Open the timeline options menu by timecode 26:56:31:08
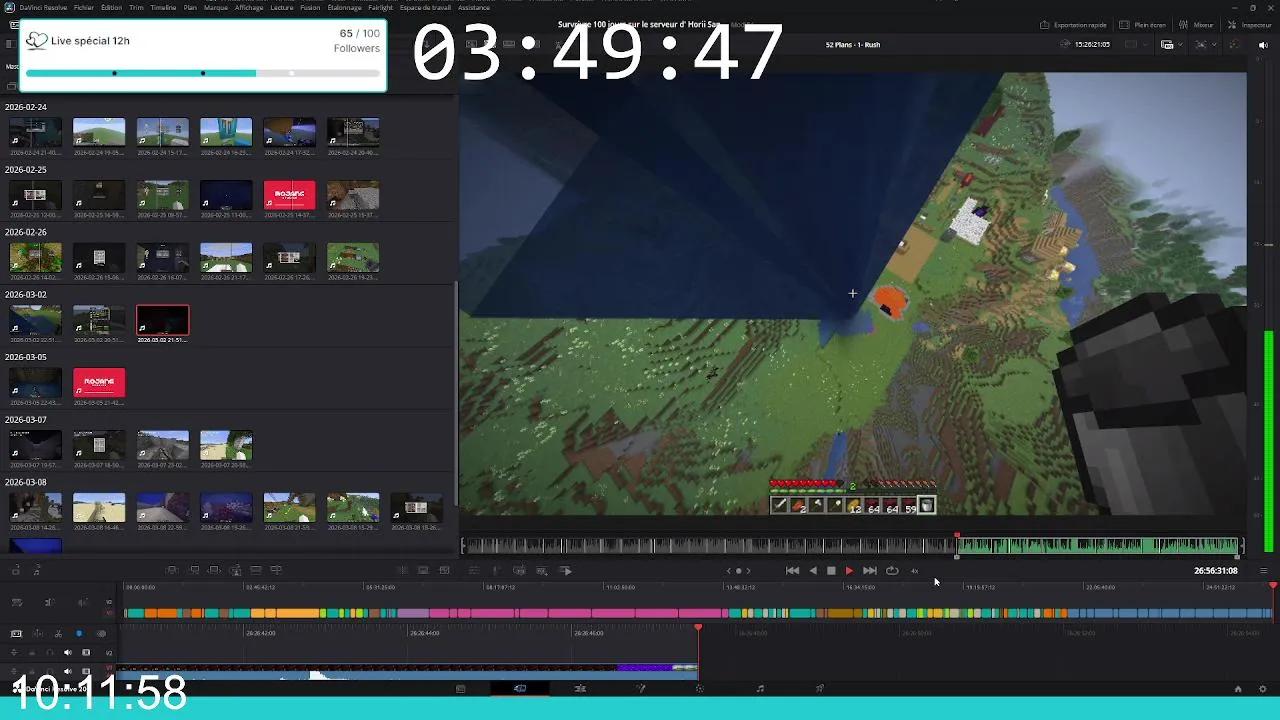The width and height of the screenshot is (1280, 720). pos(1263,571)
